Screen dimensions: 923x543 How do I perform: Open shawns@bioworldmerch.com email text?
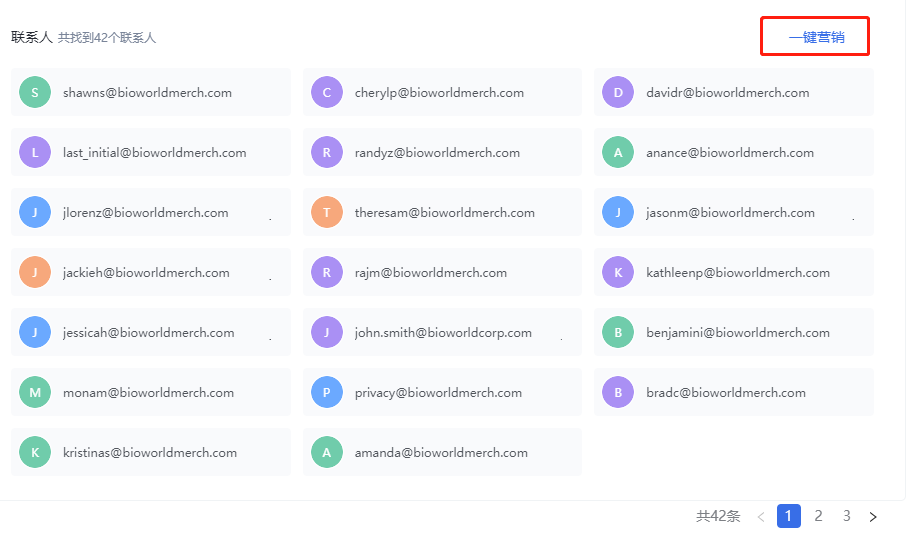(147, 92)
